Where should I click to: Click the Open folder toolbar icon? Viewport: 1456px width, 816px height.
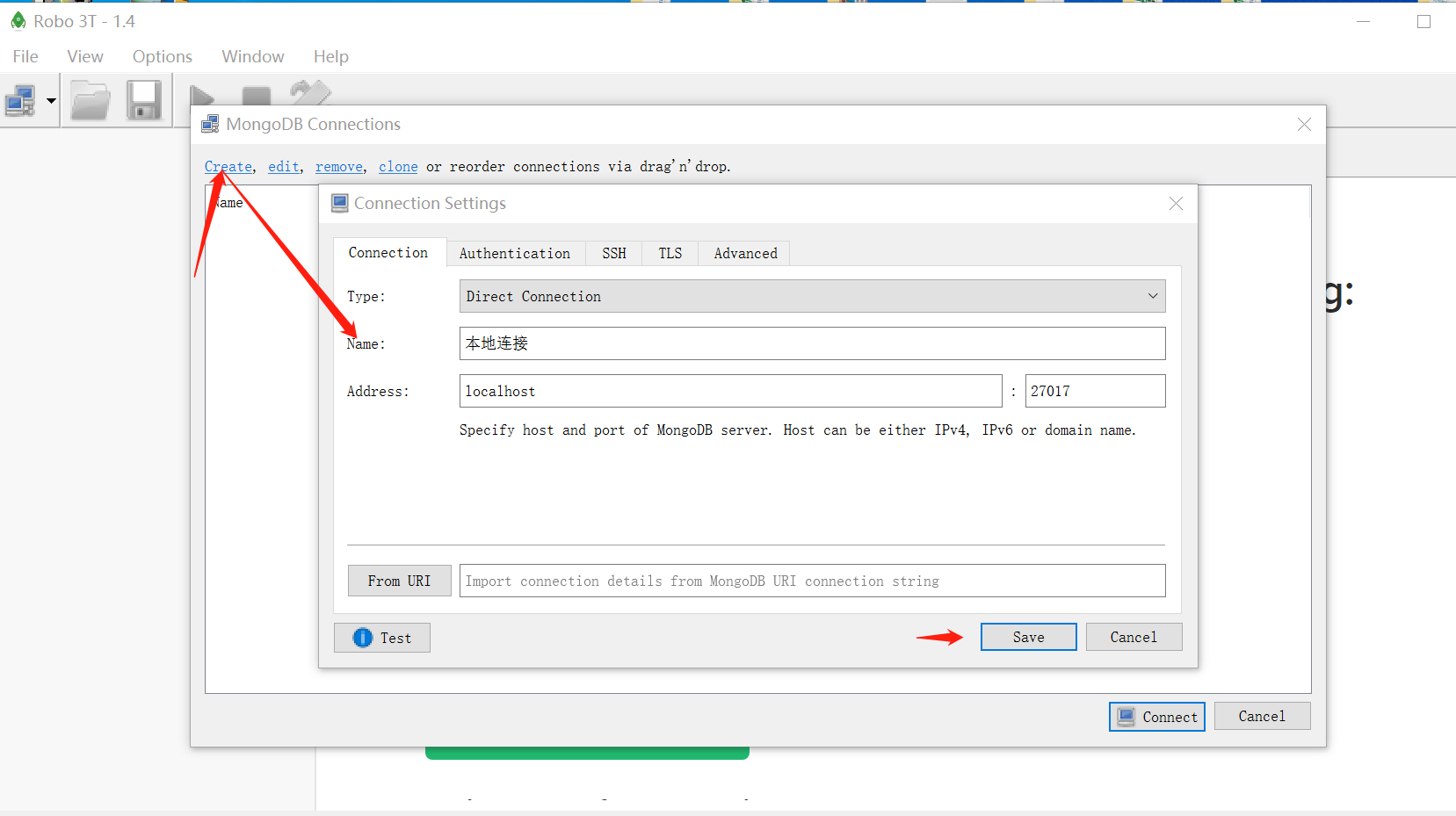coord(91,100)
